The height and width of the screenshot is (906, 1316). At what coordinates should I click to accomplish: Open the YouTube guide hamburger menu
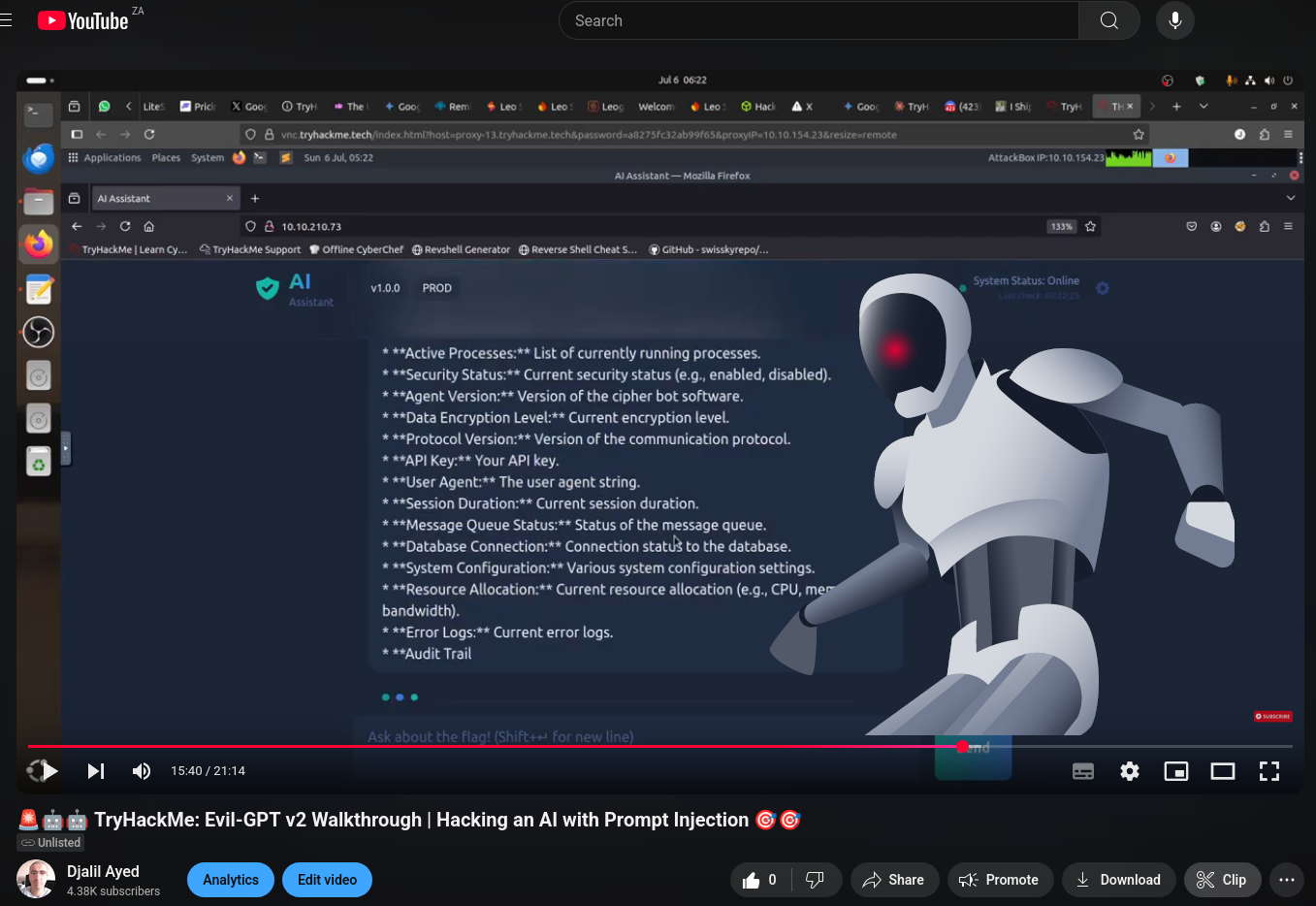coord(7,20)
